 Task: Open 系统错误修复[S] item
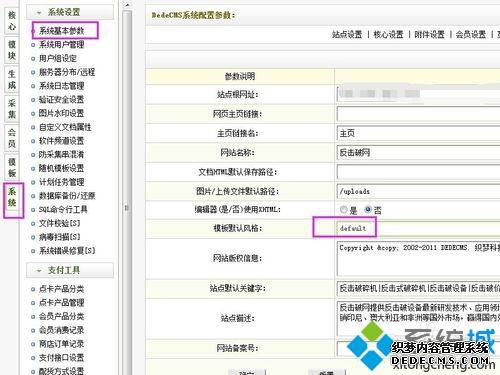[67, 251]
